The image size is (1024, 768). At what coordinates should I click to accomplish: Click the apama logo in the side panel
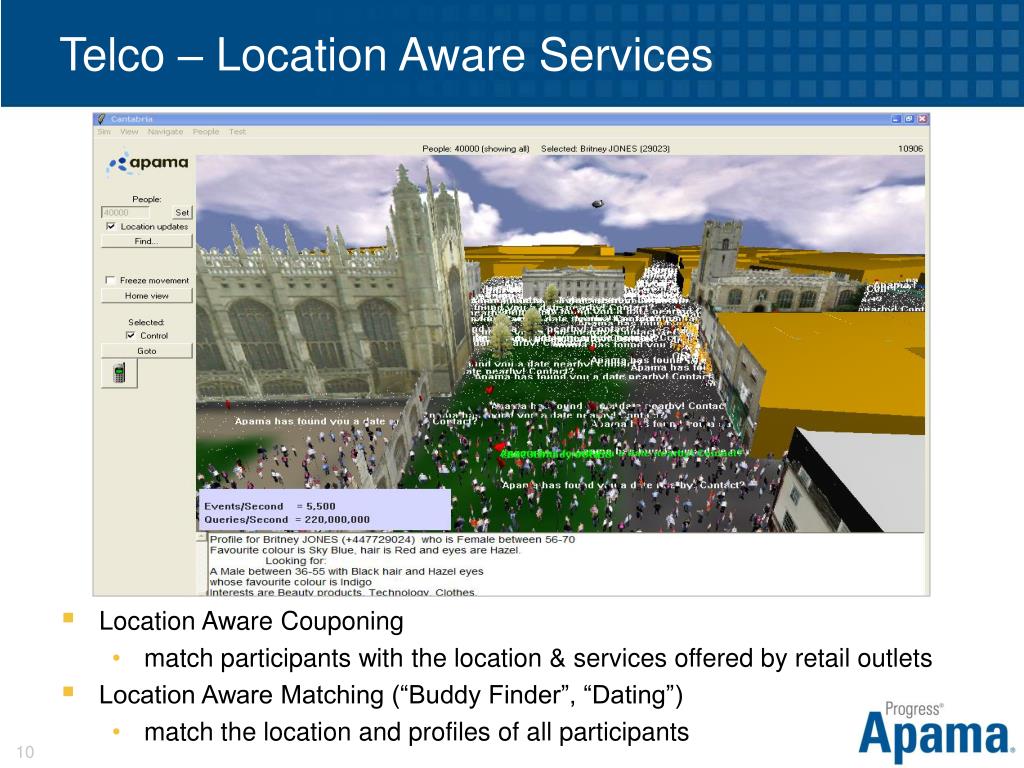148,164
